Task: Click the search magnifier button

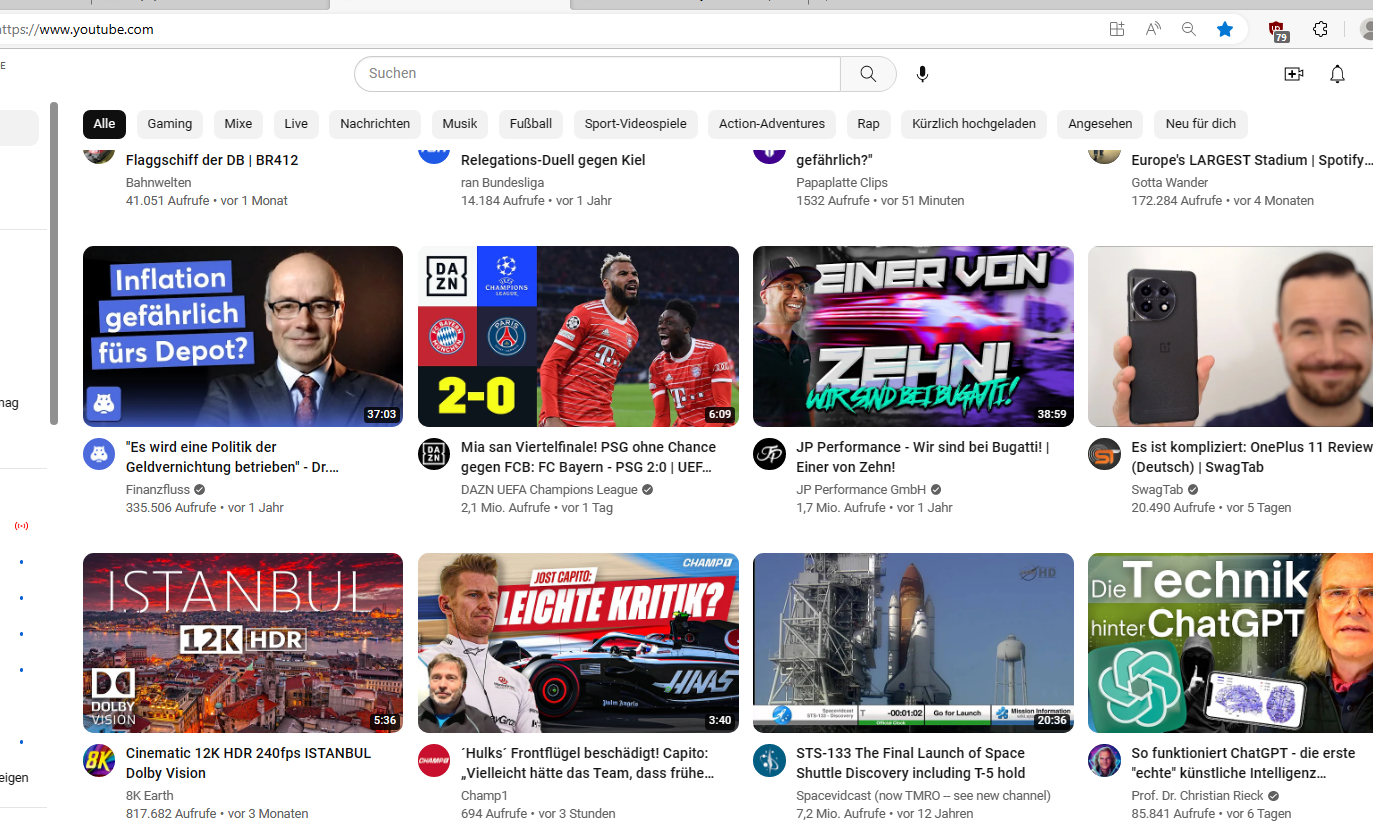Action: (868, 74)
